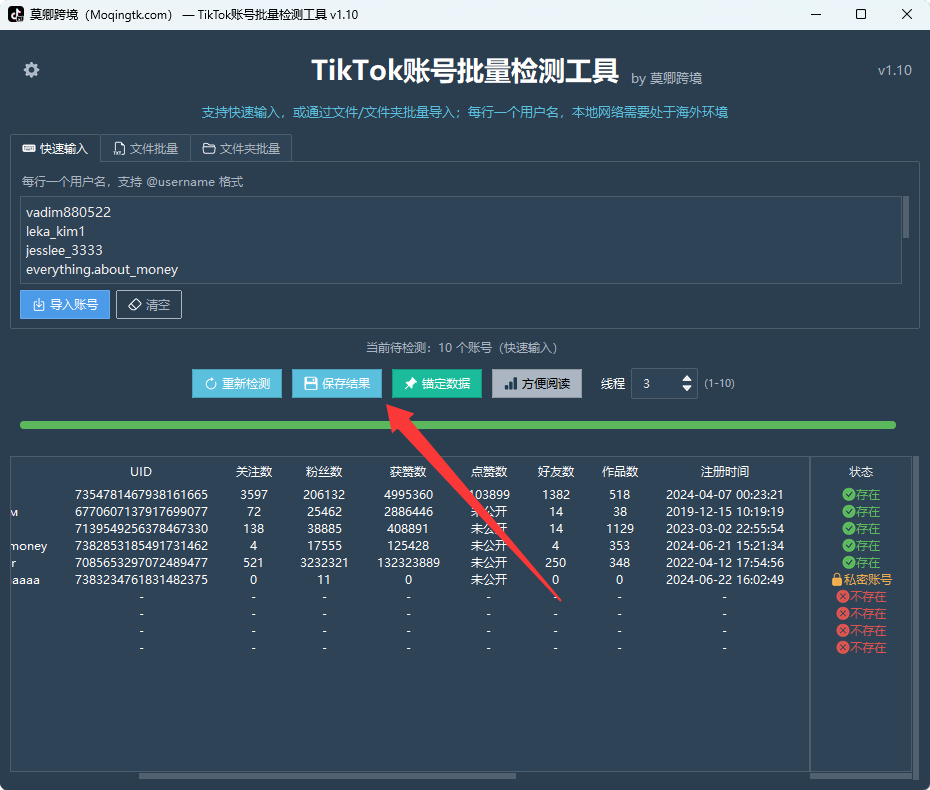Click the username text area vertical scrollbar

(906, 217)
